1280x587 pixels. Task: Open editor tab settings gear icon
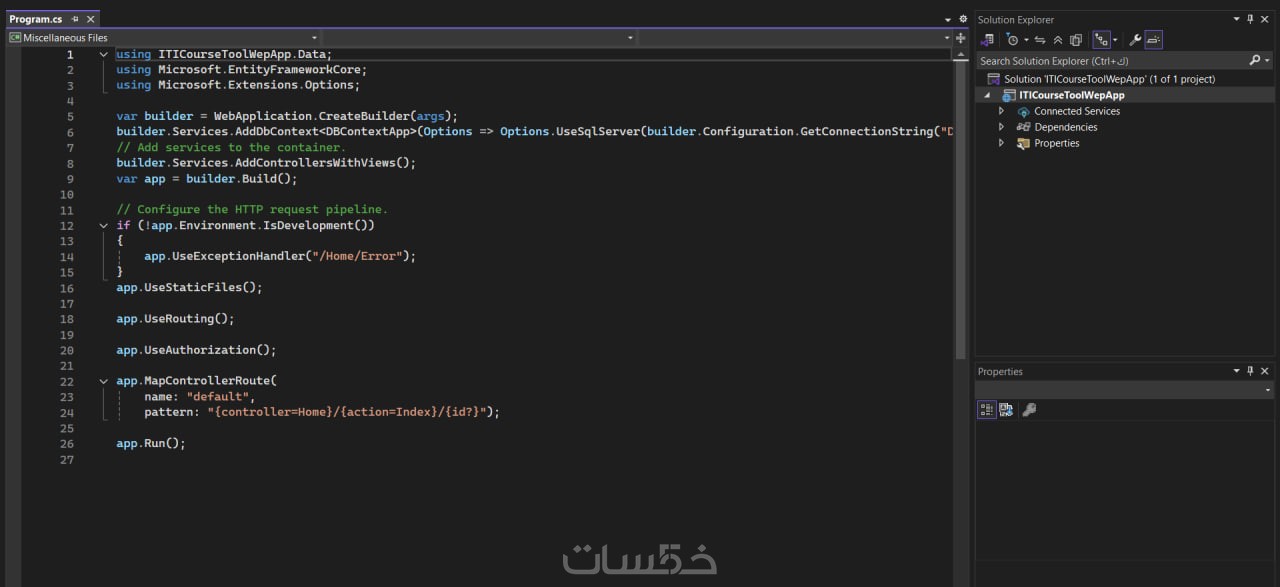[x=963, y=19]
